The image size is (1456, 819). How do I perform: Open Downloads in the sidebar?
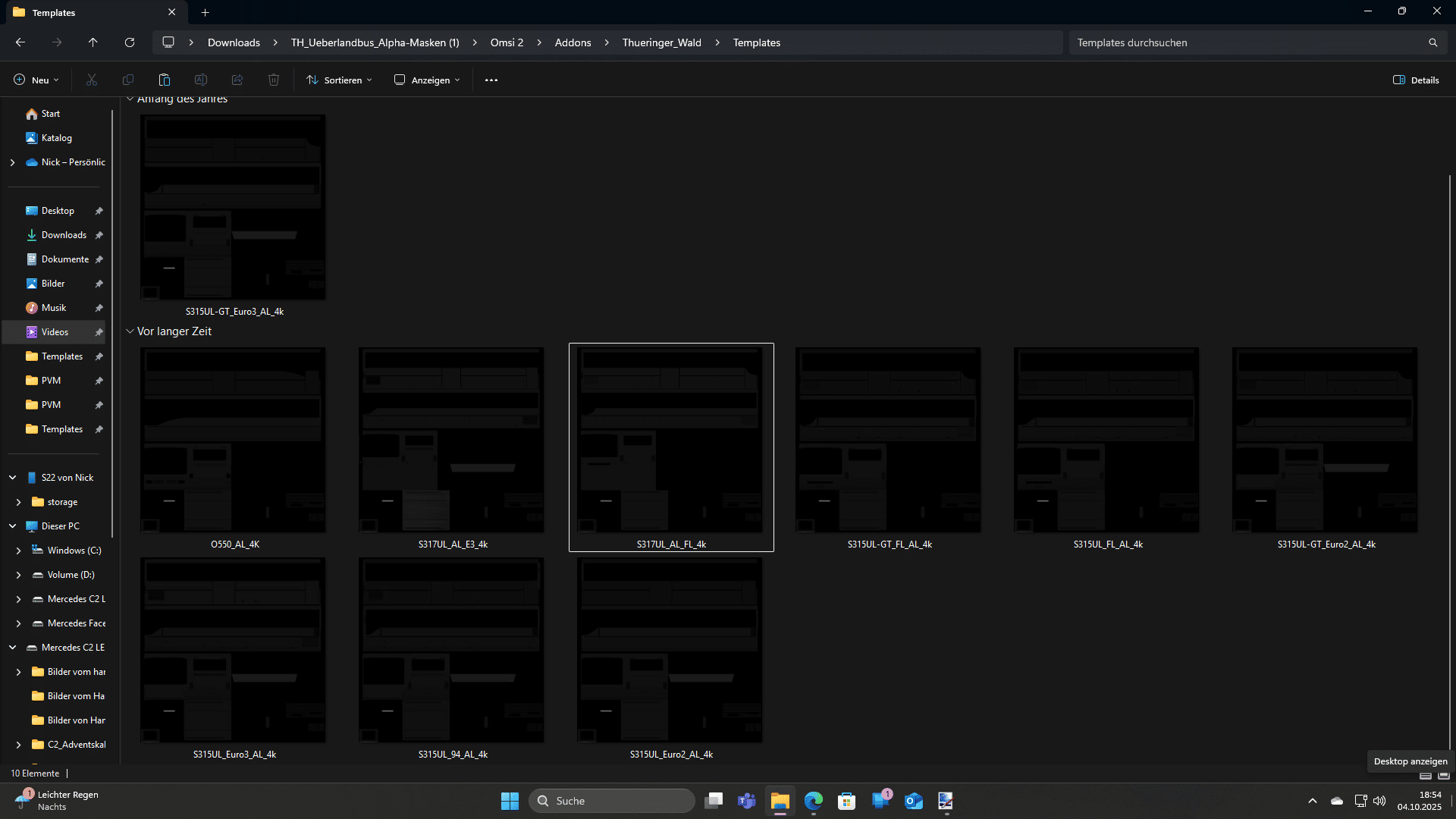pyautogui.click(x=64, y=235)
